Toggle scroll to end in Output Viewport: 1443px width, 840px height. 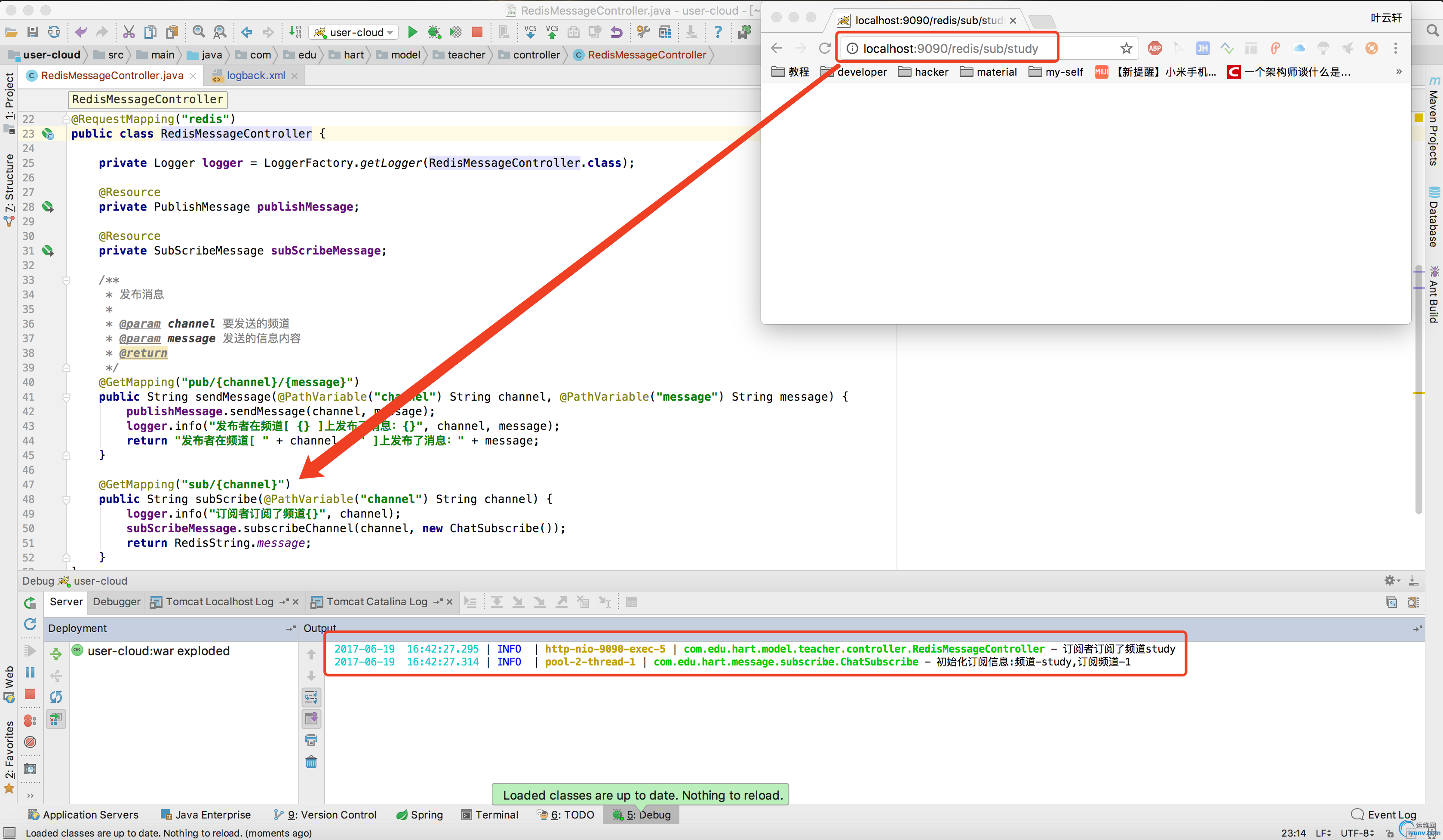coord(311,719)
